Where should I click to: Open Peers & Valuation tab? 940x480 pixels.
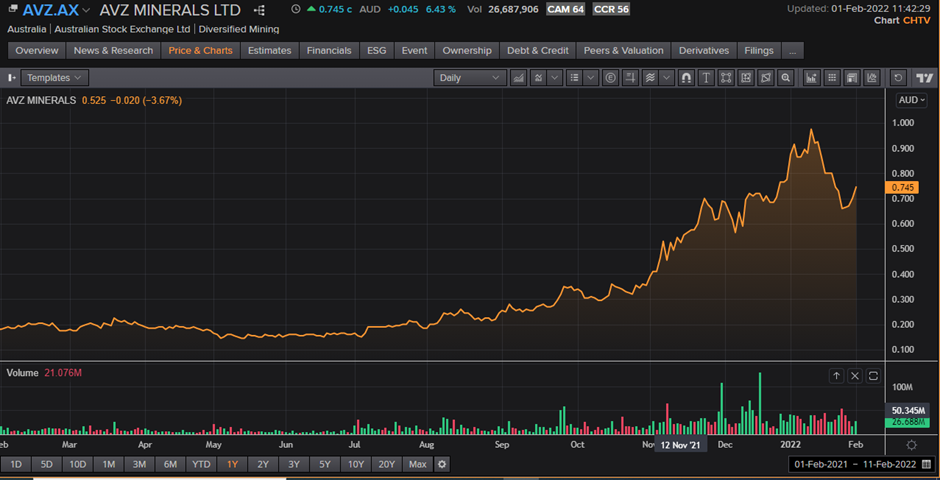tap(623, 50)
